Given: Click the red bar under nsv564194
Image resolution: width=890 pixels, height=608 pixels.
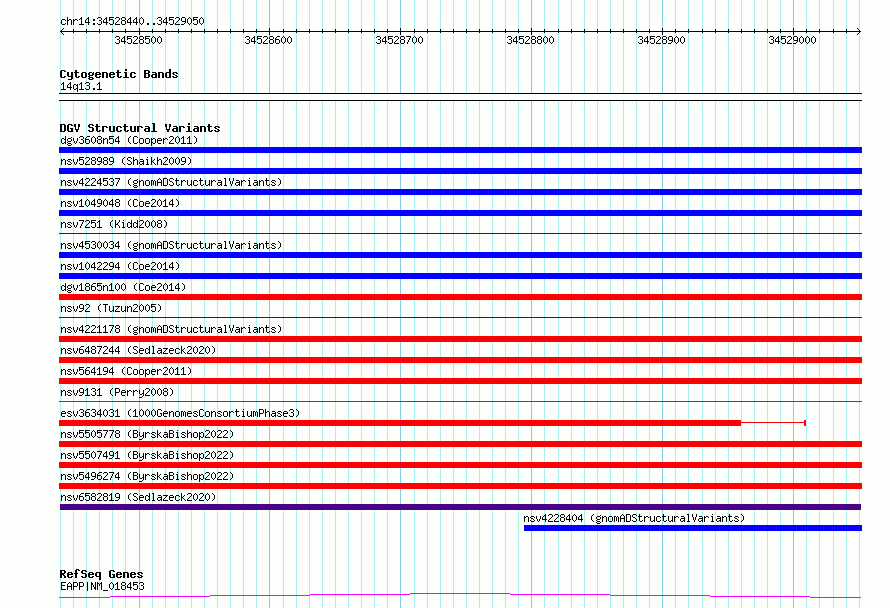Looking at the screenshot, I should pyautogui.click(x=460, y=381).
